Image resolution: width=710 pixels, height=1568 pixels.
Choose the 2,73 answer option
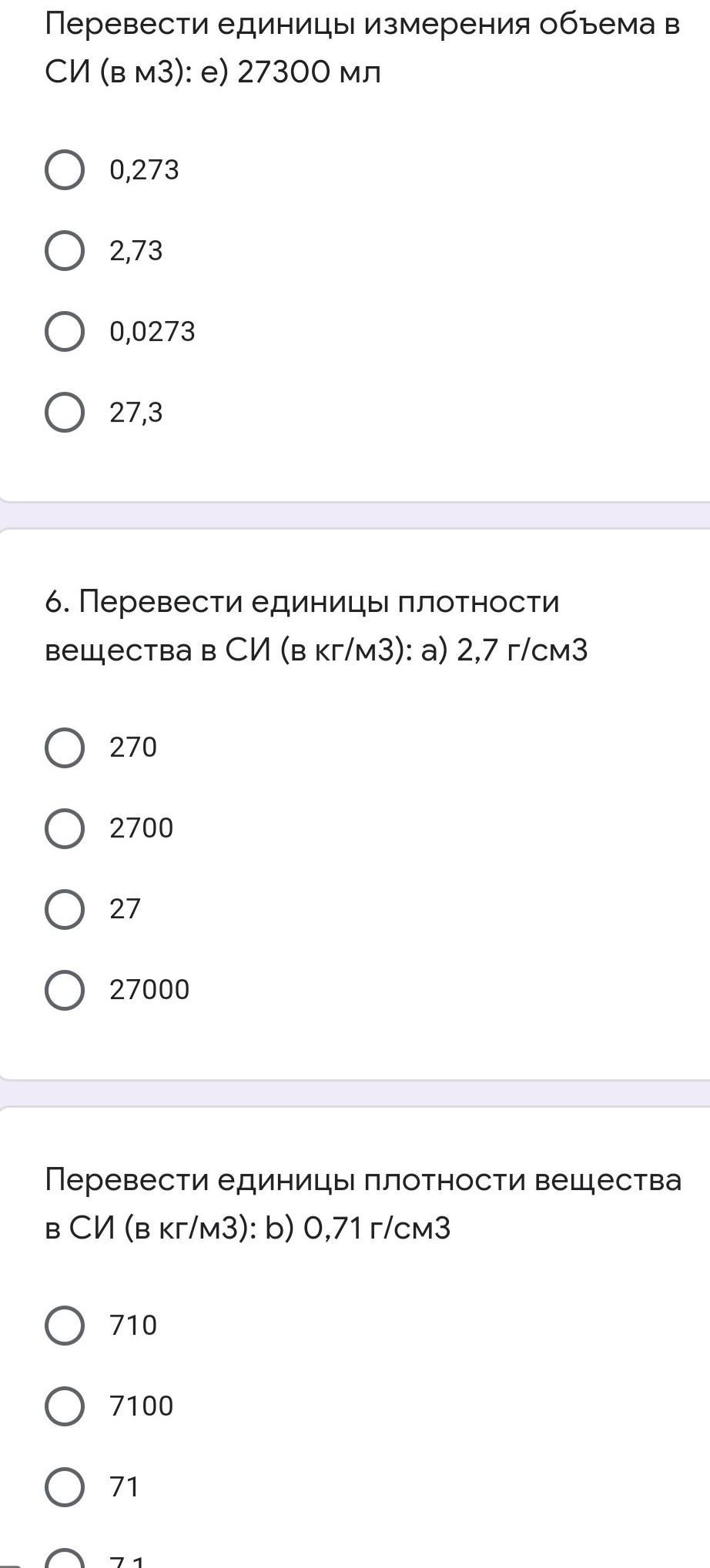click(x=65, y=251)
